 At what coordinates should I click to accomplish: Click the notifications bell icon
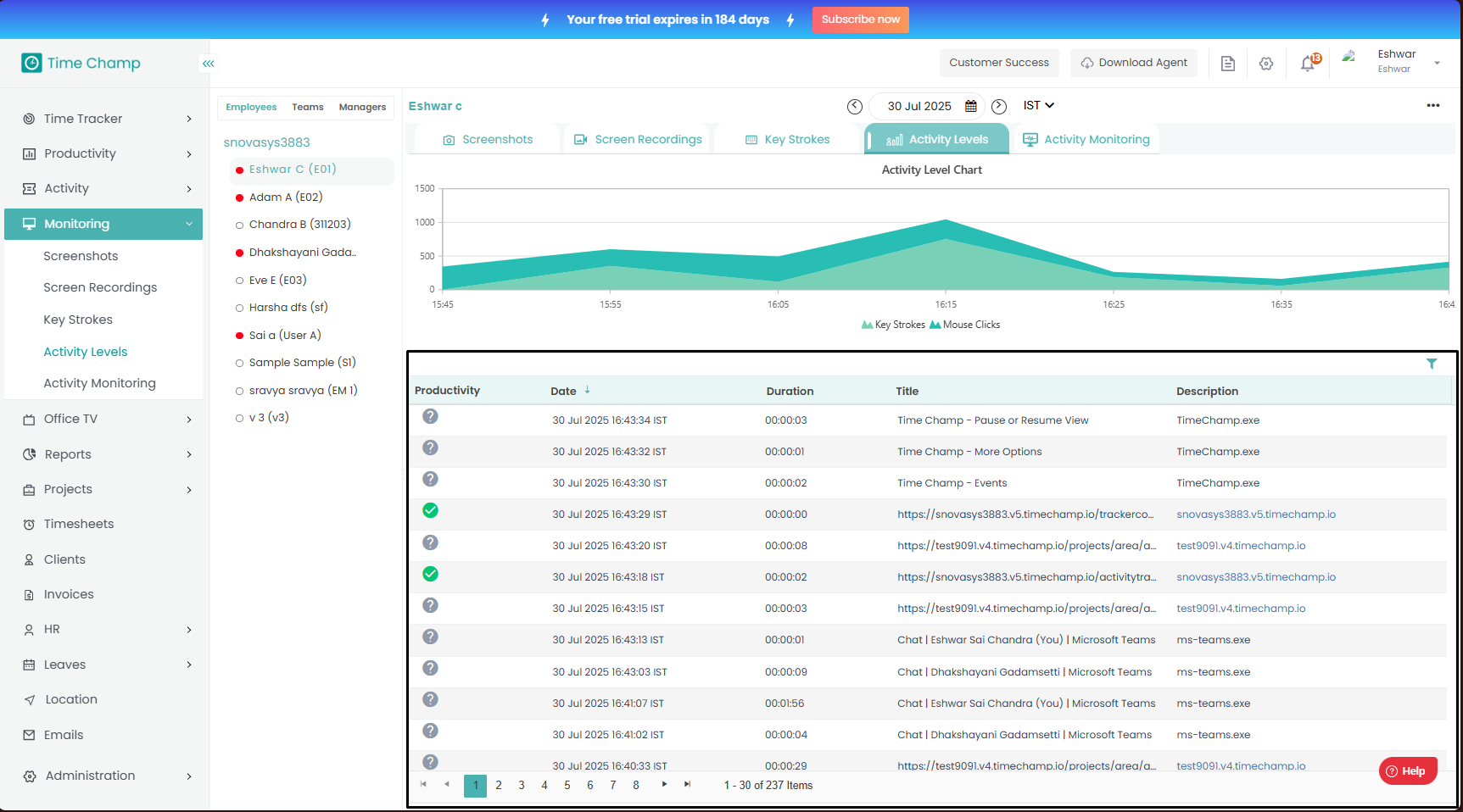(1308, 64)
